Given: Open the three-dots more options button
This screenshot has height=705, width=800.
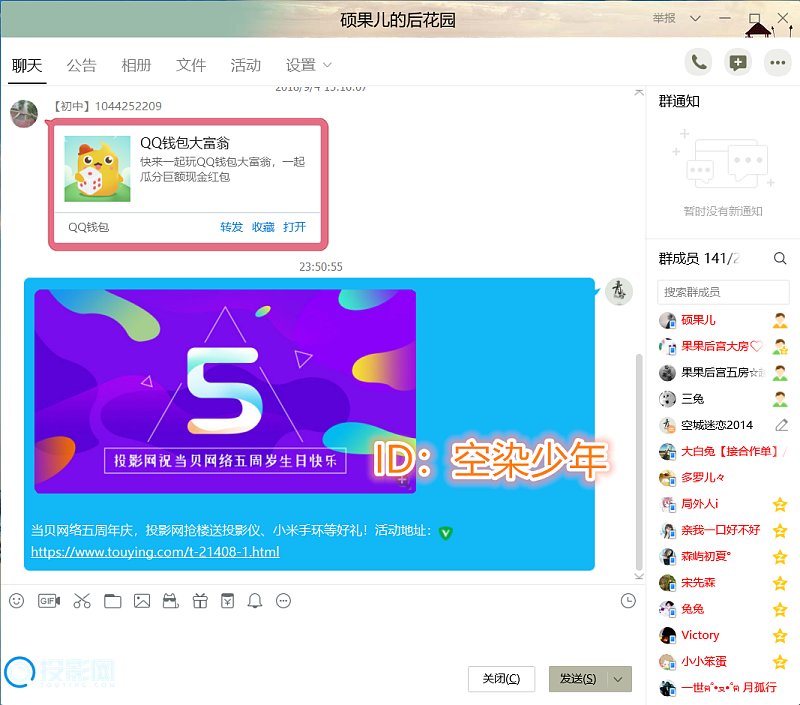Looking at the screenshot, I should point(778,63).
